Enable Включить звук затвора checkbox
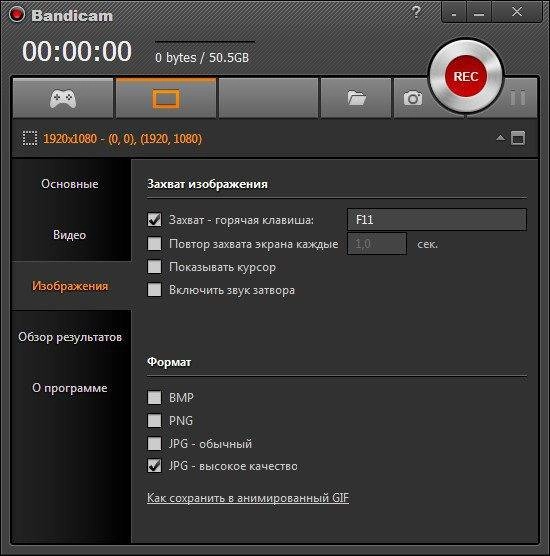 (x=154, y=290)
